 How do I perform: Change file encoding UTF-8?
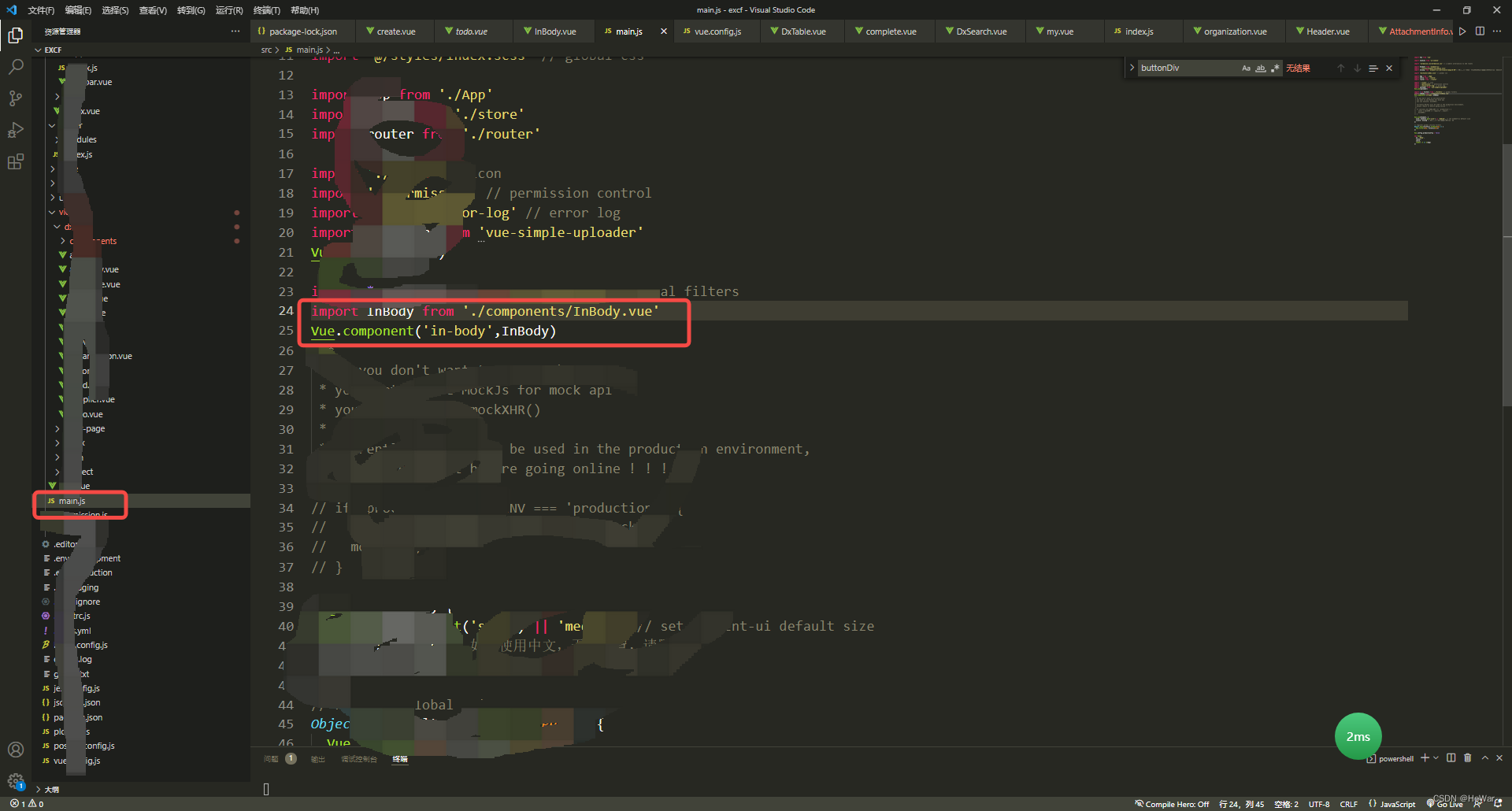1319,804
